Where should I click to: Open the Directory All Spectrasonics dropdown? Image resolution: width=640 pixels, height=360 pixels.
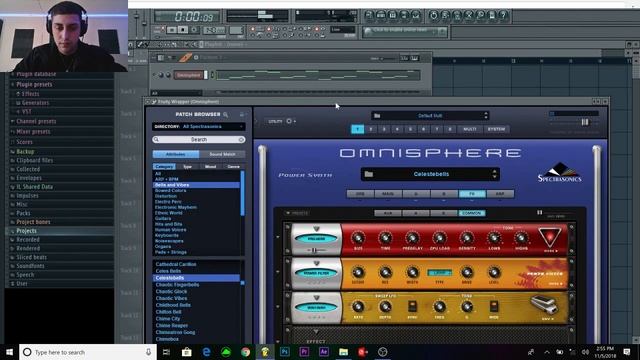coord(199,127)
